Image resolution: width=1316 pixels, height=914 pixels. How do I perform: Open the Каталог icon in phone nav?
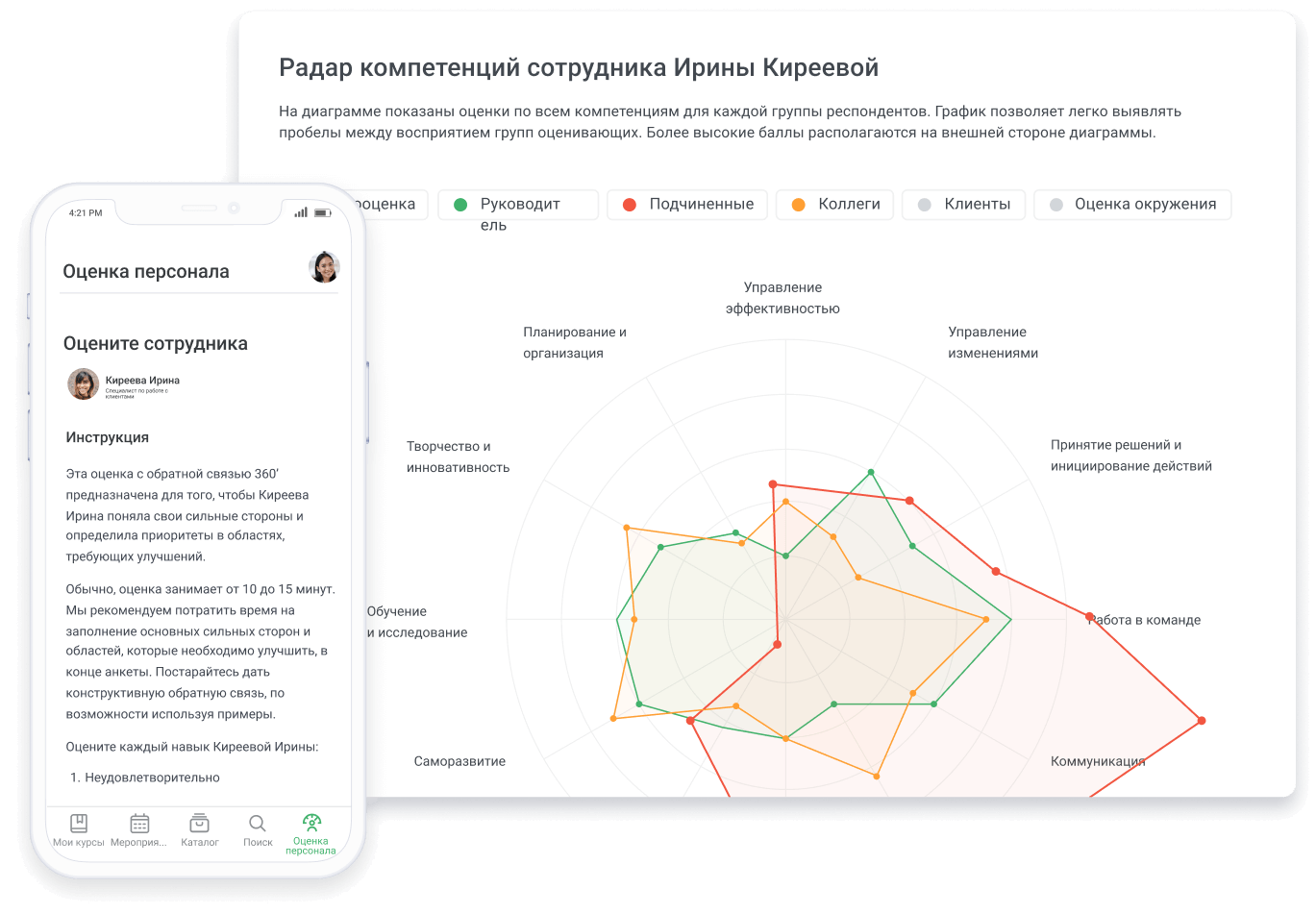(x=199, y=824)
